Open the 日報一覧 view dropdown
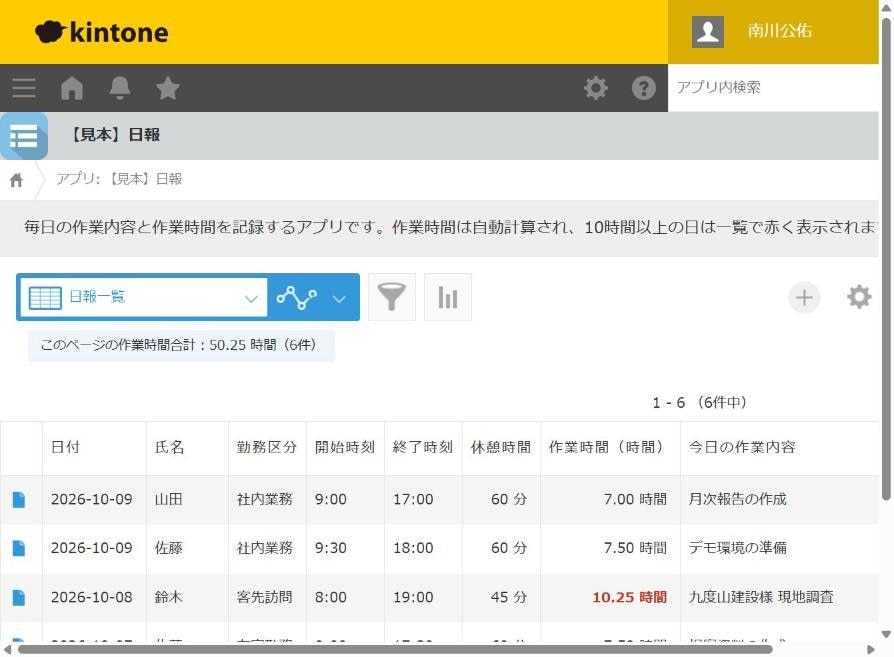Viewport: 894px width, 657px height. [x=144, y=297]
